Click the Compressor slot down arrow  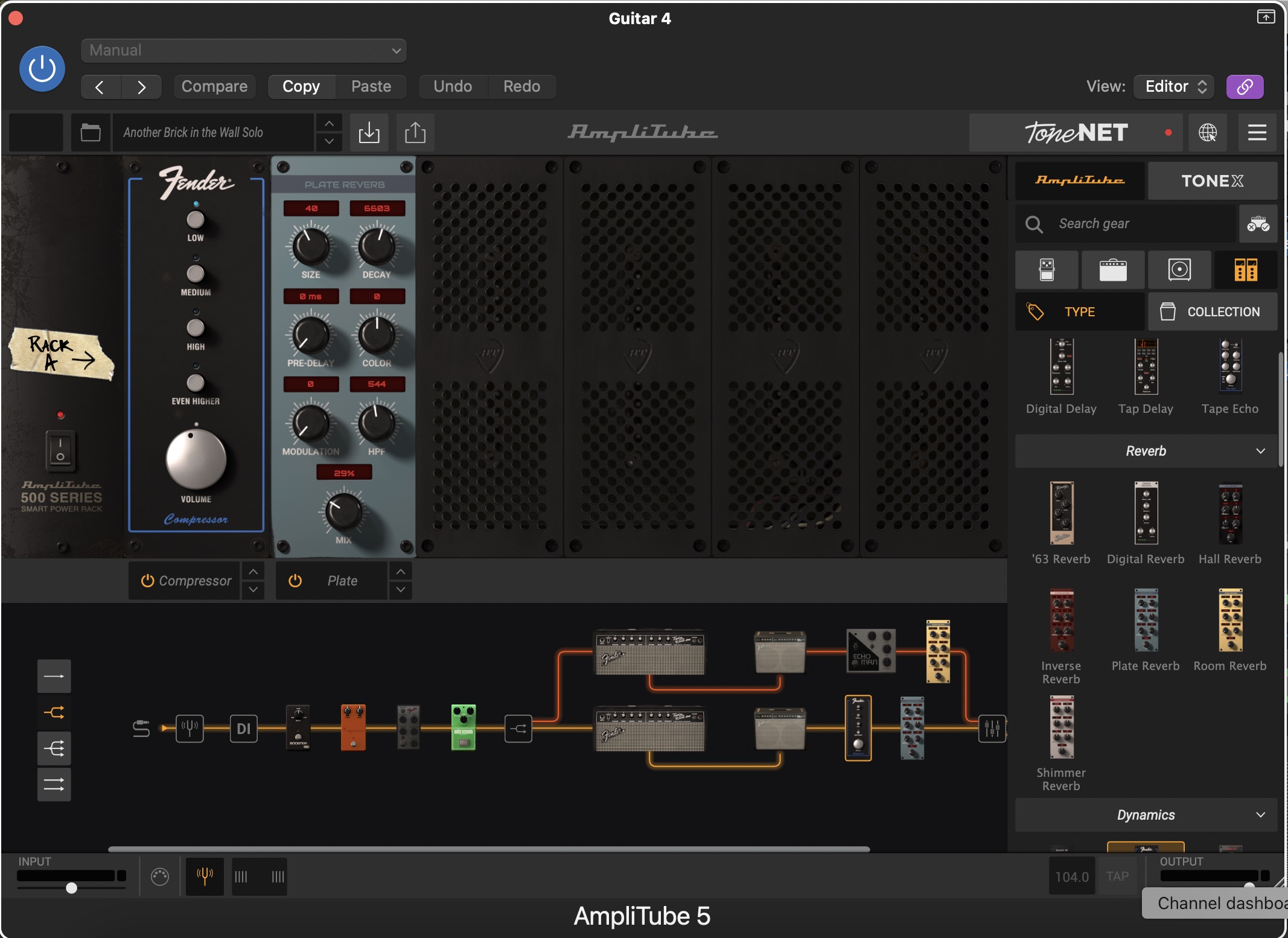coord(253,590)
